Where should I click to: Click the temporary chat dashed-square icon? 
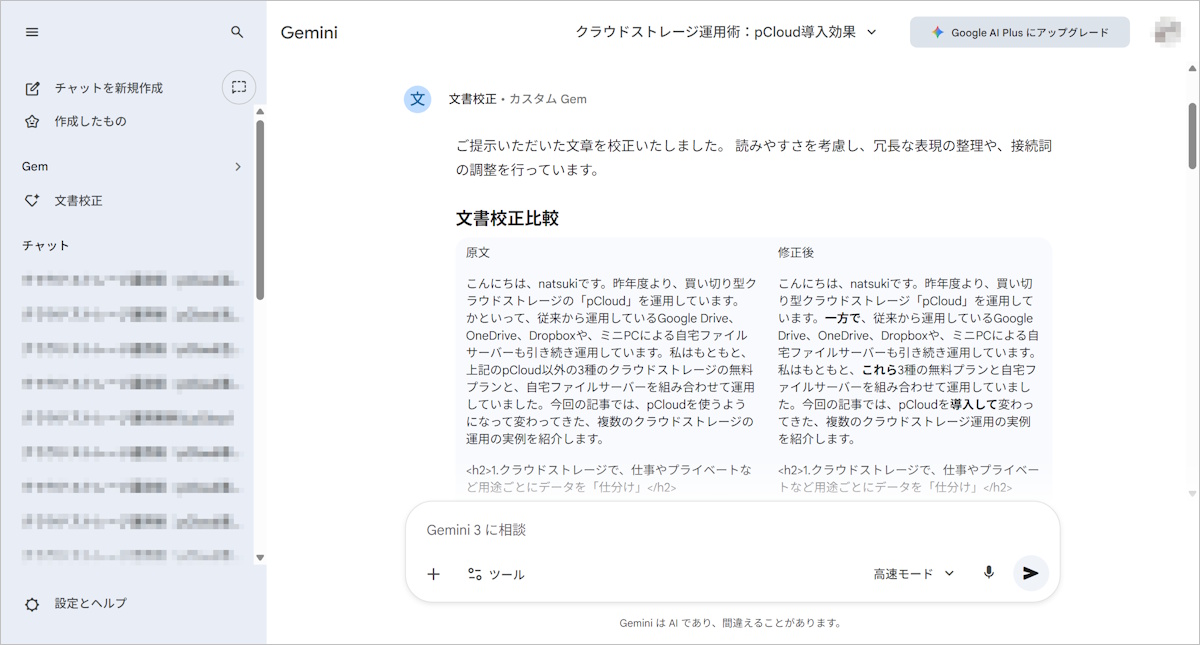click(238, 87)
